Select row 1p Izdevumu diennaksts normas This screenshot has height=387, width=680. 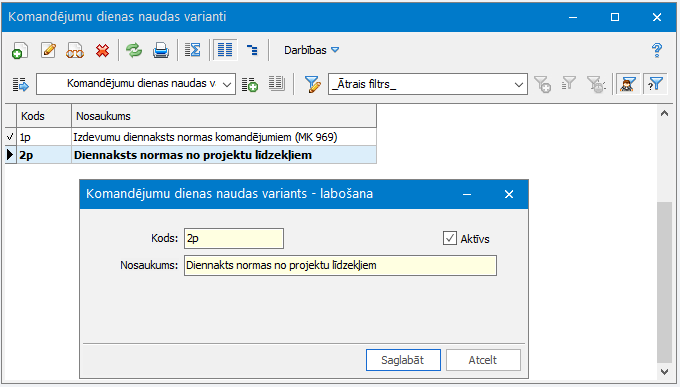[x=191, y=137]
